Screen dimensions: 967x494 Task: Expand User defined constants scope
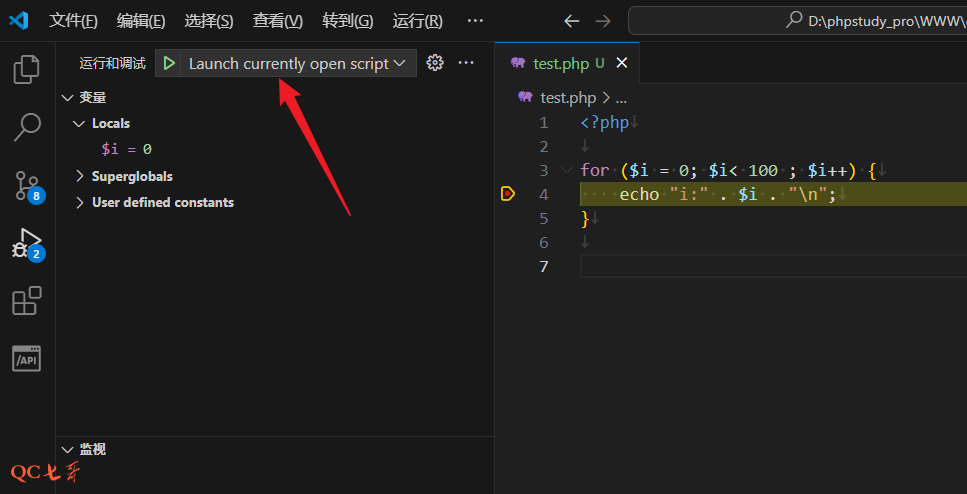click(x=80, y=202)
